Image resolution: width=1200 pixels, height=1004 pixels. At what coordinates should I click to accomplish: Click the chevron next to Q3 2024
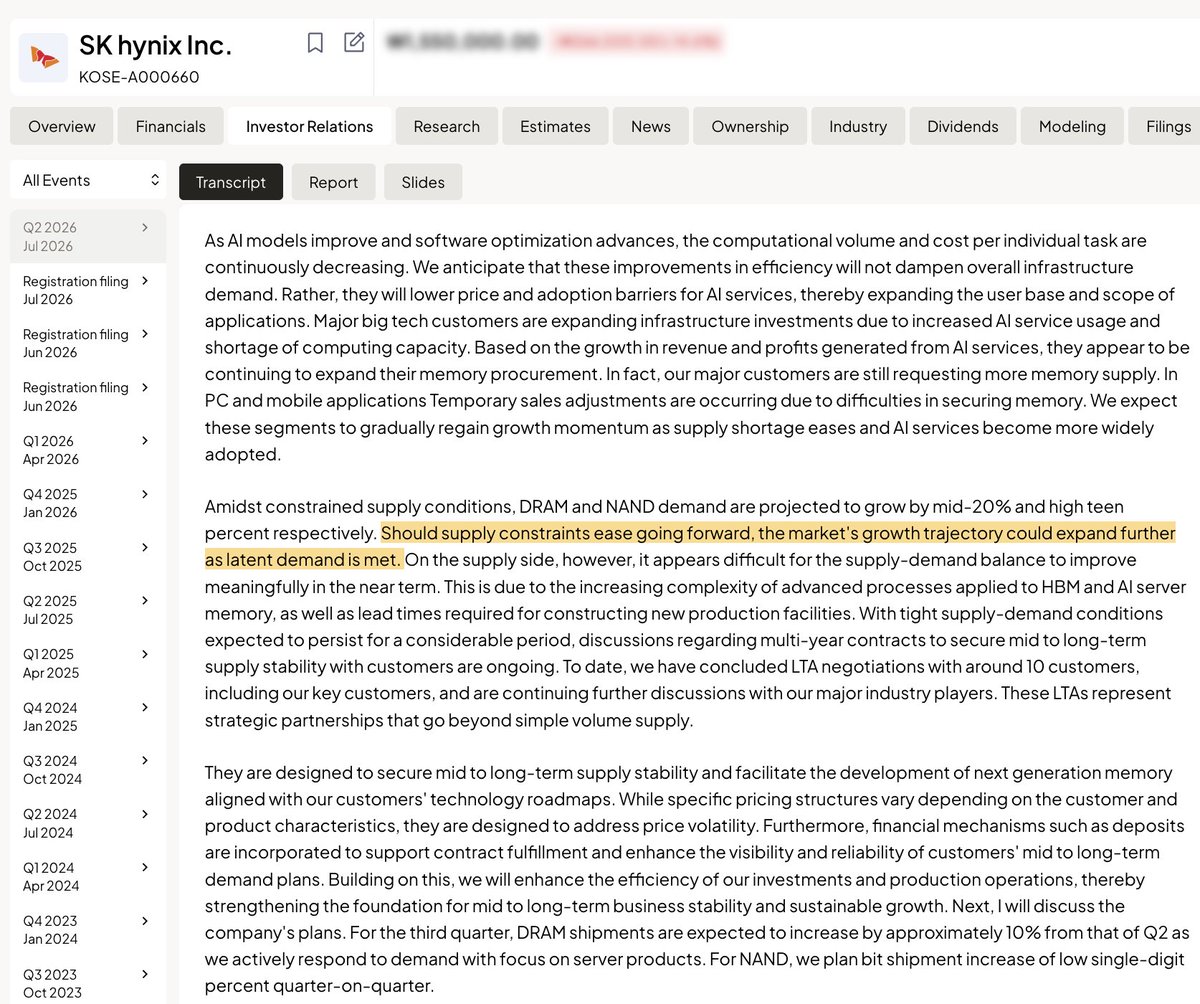point(145,760)
